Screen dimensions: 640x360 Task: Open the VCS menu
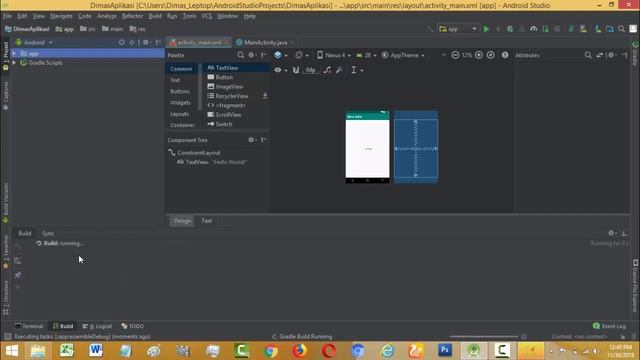pos(207,16)
